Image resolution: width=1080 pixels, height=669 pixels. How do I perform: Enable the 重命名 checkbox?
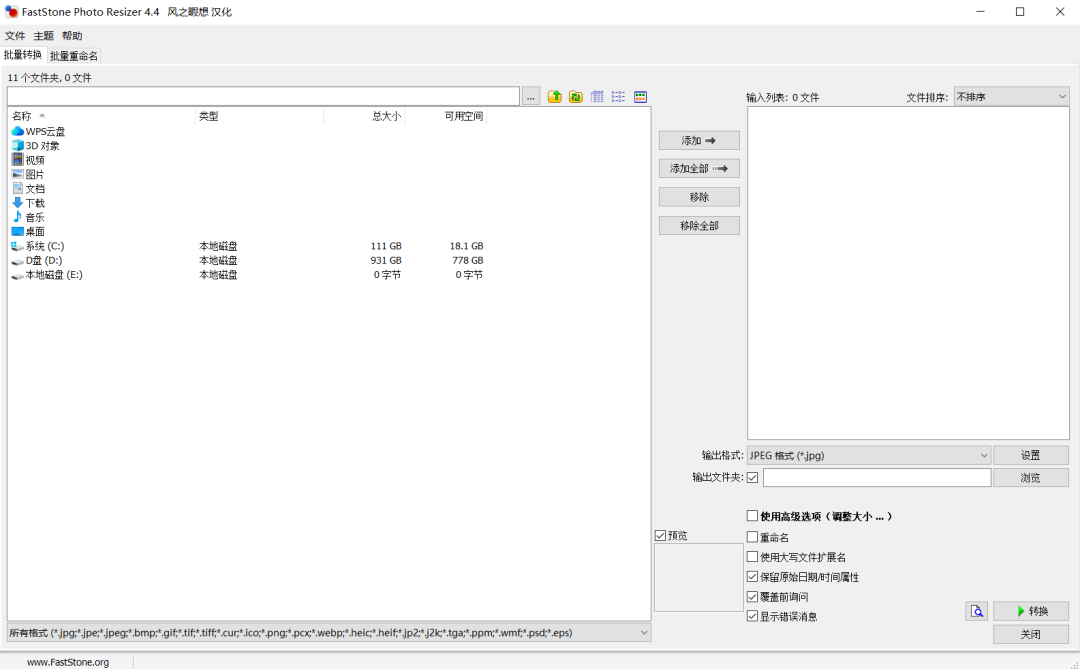click(753, 537)
